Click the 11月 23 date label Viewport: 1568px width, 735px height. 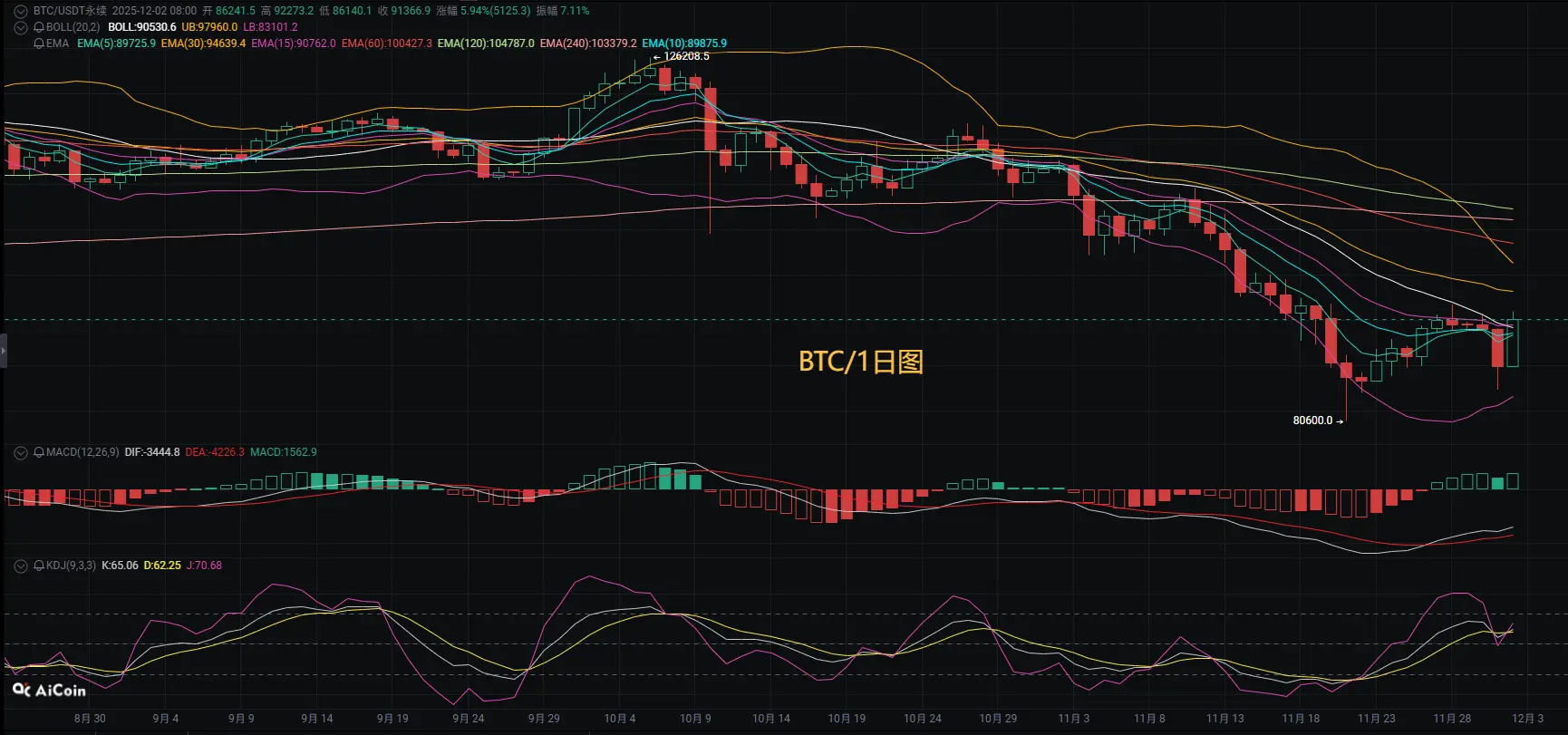[x=1377, y=719]
